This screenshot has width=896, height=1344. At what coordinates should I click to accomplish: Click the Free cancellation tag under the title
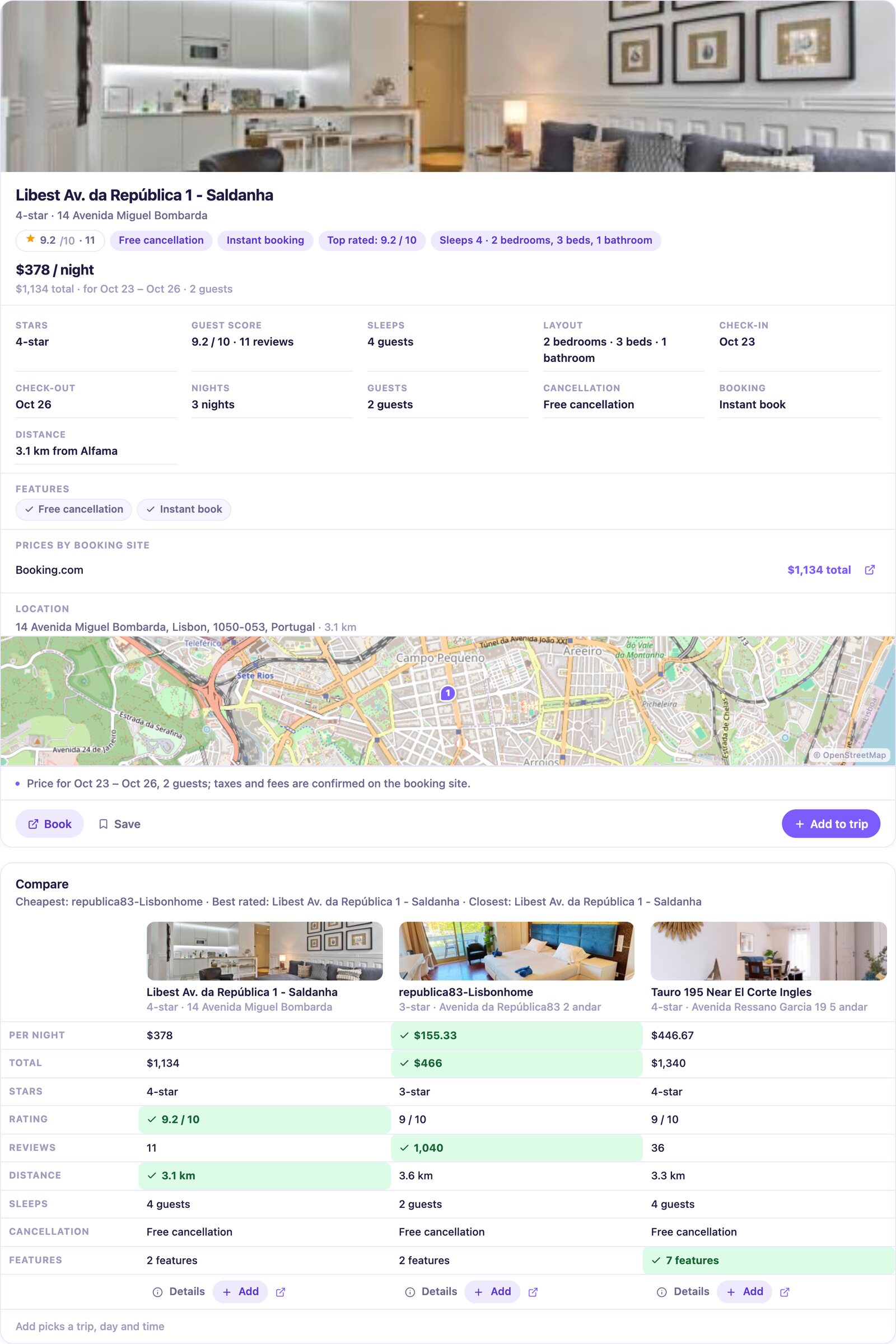click(x=161, y=240)
